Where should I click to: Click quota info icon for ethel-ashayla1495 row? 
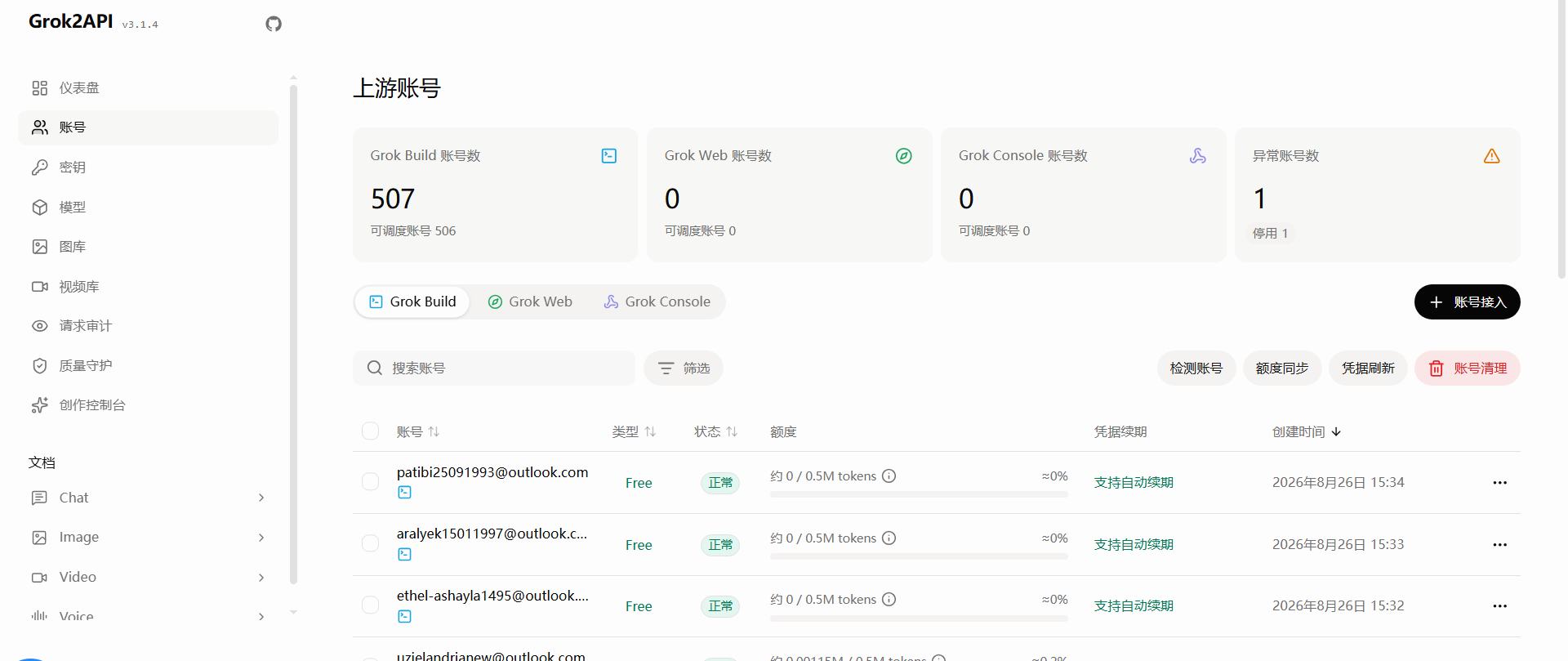(x=889, y=600)
